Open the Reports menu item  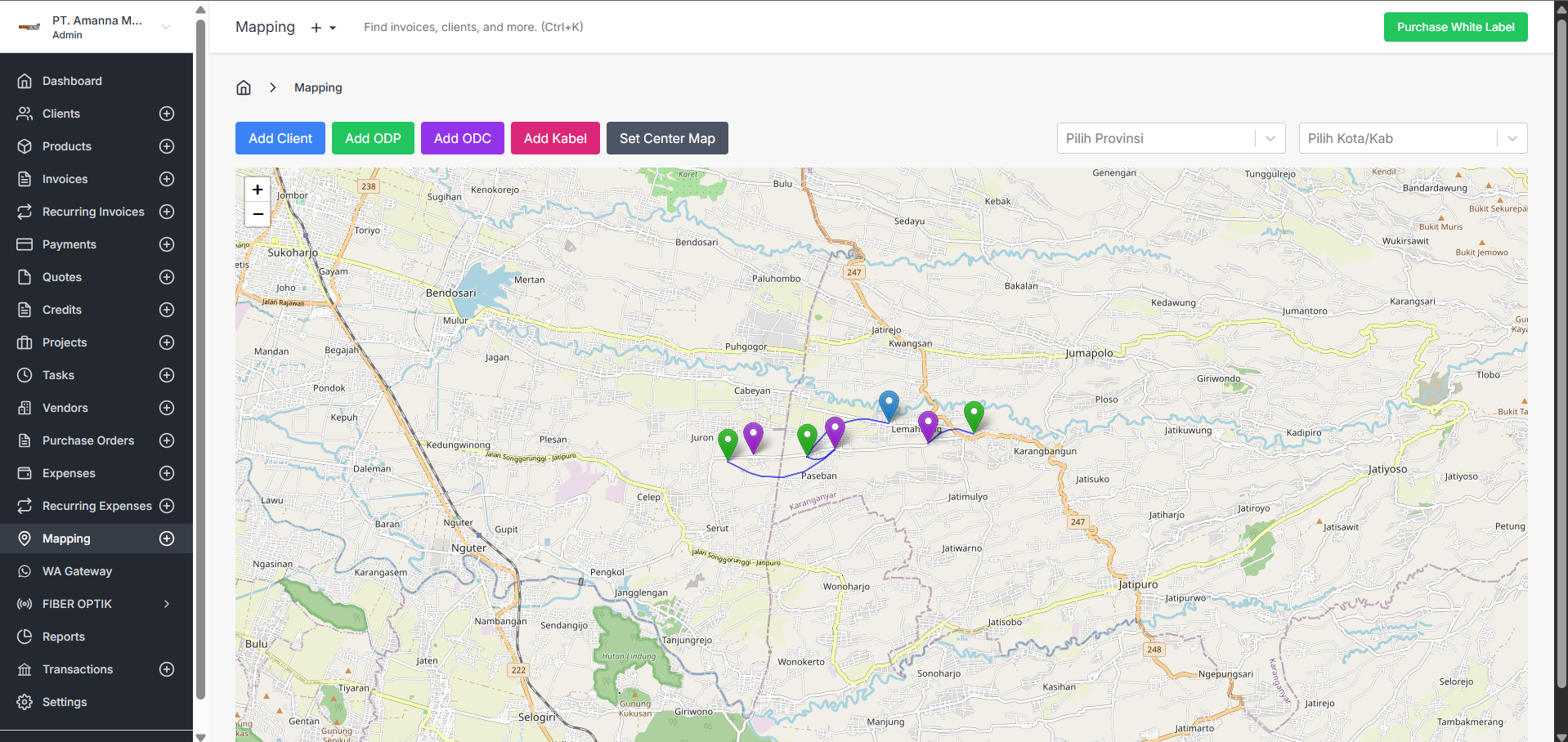64,637
